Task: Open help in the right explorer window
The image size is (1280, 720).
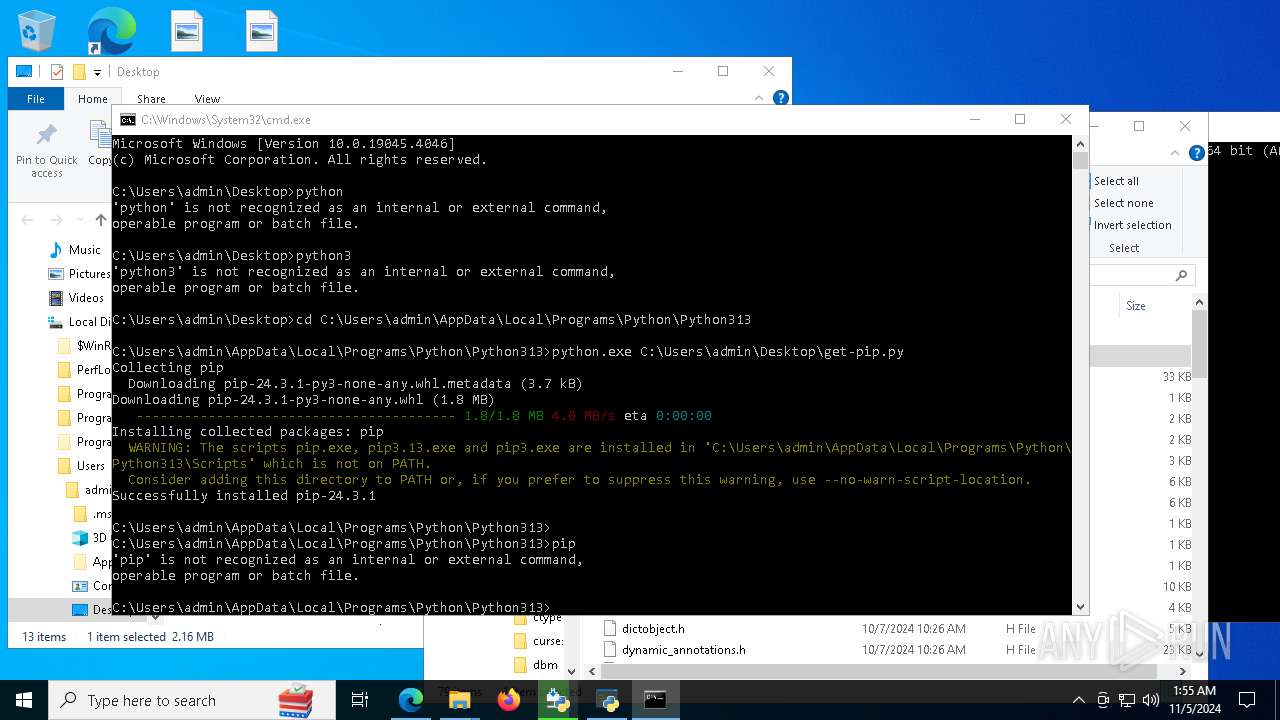Action: pyautogui.click(x=1196, y=153)
